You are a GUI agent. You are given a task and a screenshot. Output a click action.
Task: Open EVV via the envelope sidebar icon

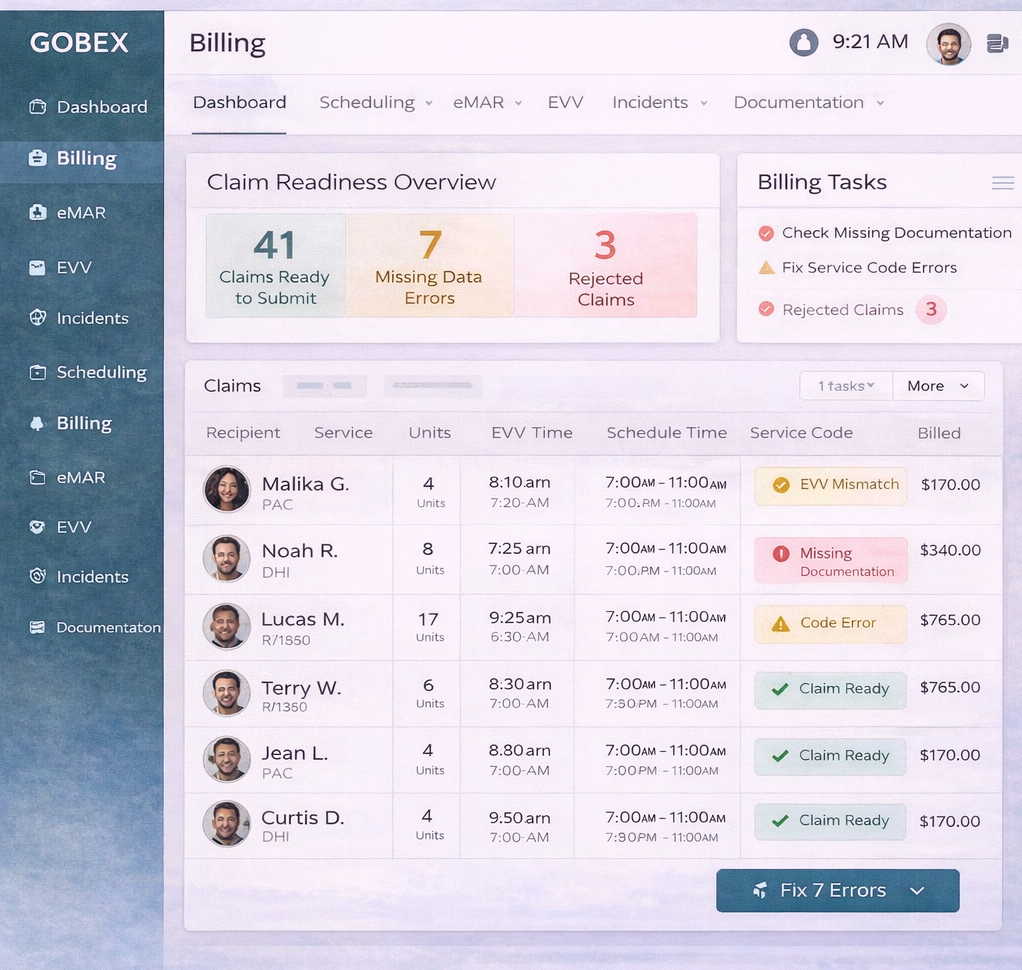pyautogui.click(x=38, y=267)
